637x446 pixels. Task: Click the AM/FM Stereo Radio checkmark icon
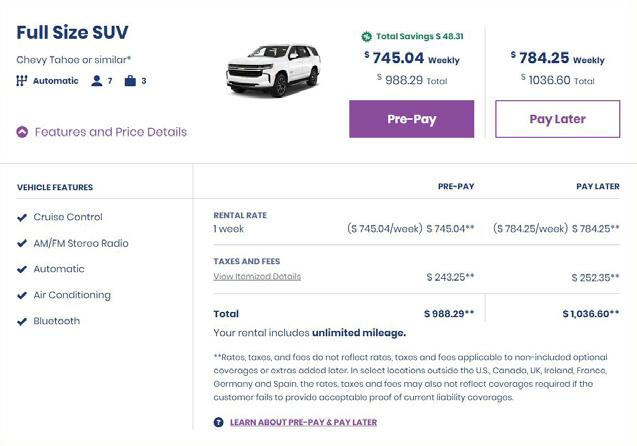tap(22, 243)
